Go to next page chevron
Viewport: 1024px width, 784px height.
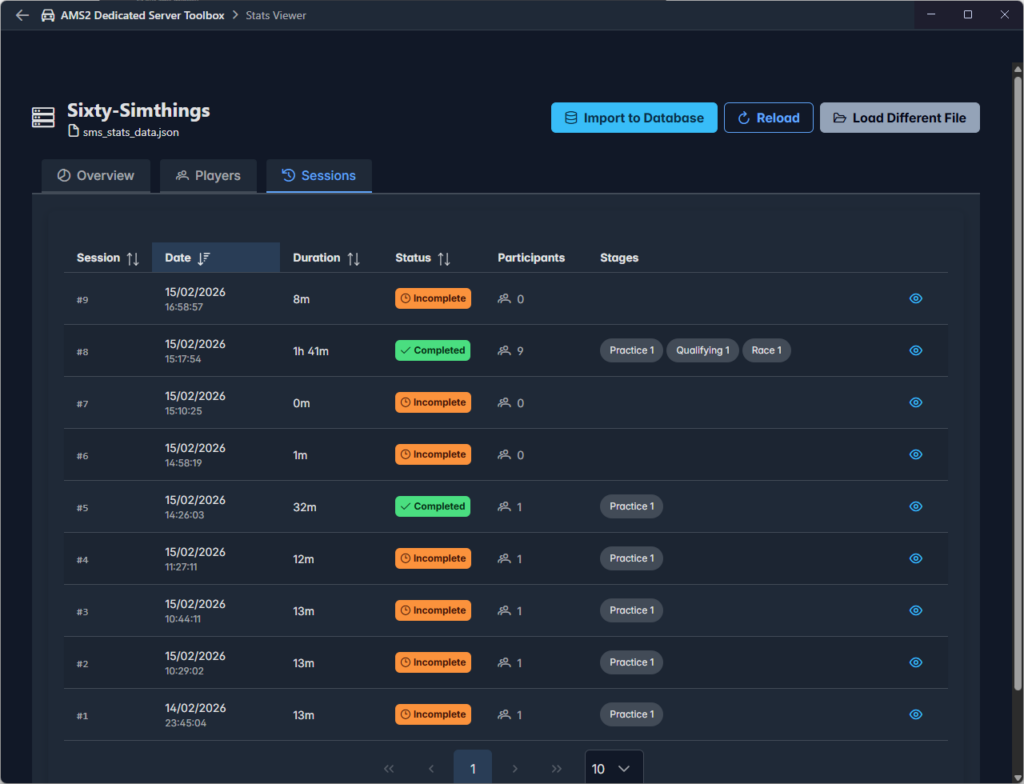(515, 768)
